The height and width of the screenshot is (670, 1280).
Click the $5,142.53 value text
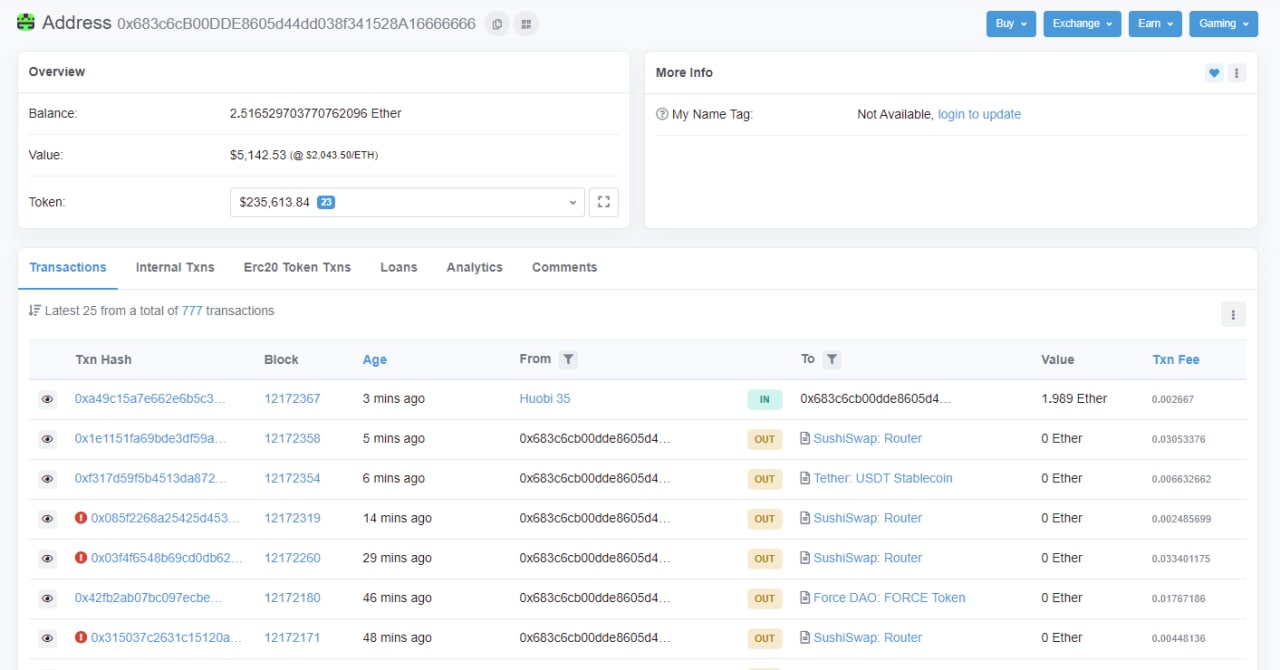point(258,155)
